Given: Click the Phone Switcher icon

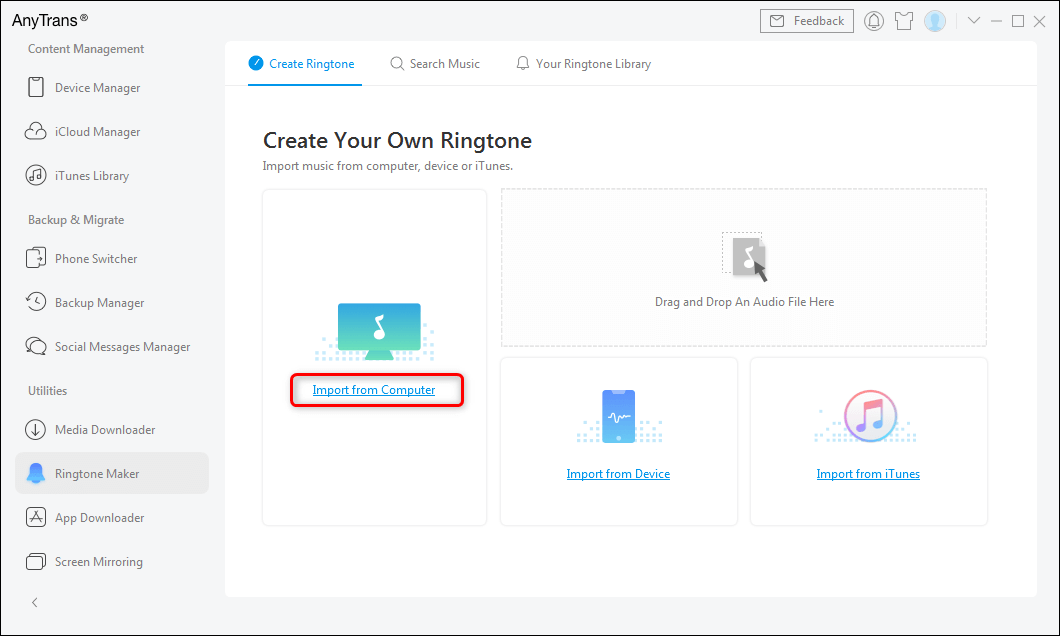Looking at the screenshot, I should click(x=36, y=258).
